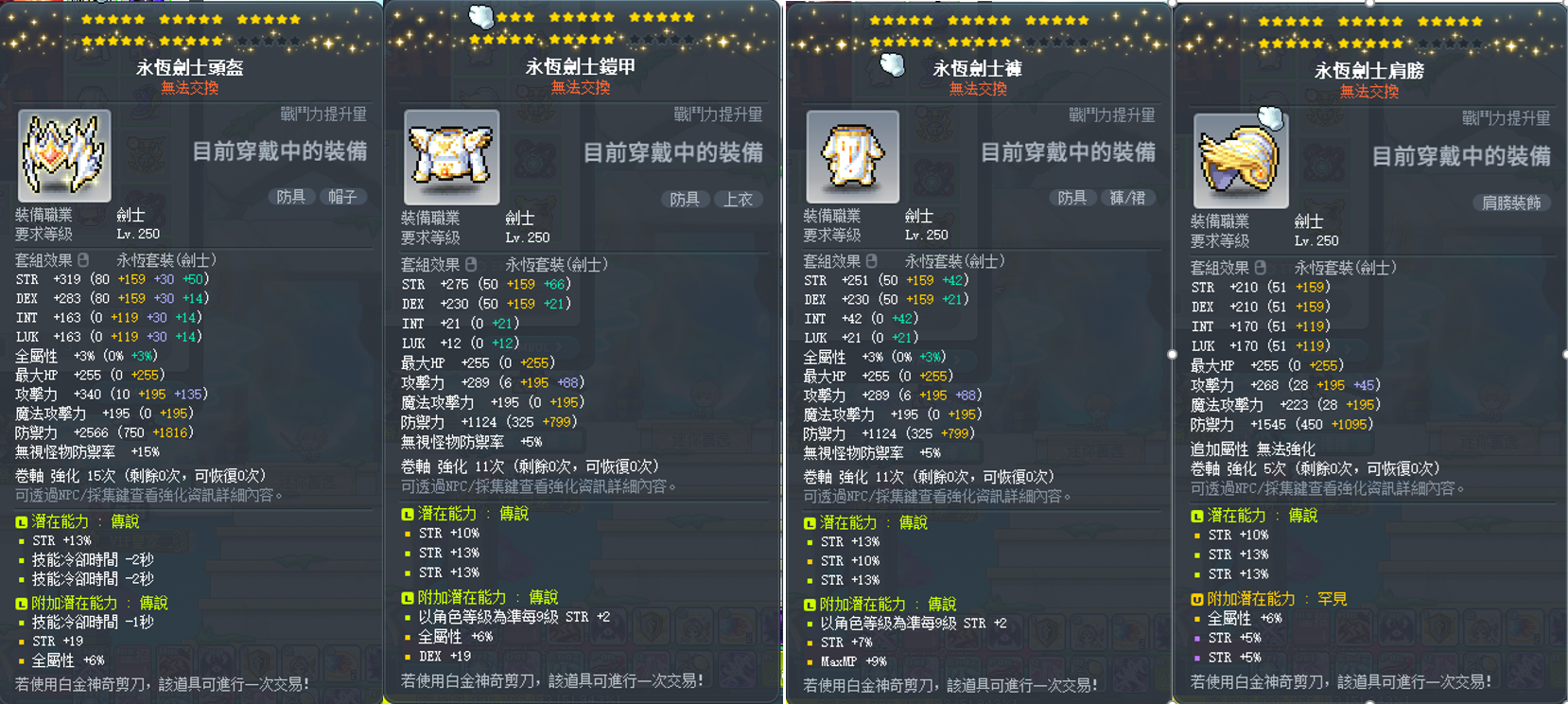Click the 永恆劍士頭盔 helmet item icon

[x=64, y=155]
